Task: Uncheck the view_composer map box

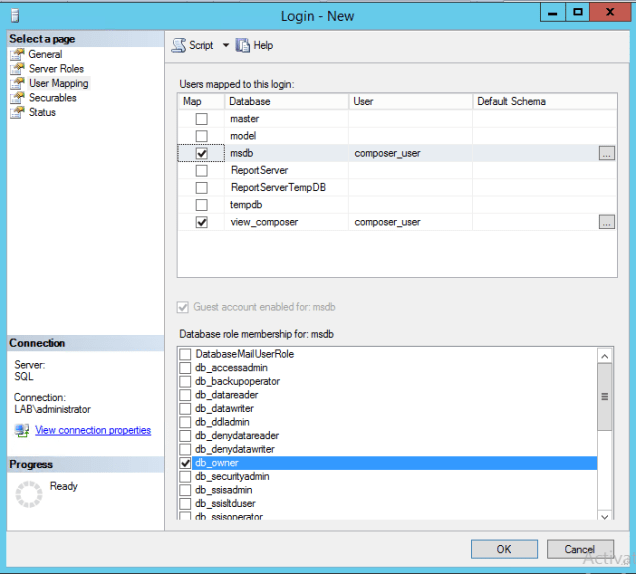Action: point(202,222)
